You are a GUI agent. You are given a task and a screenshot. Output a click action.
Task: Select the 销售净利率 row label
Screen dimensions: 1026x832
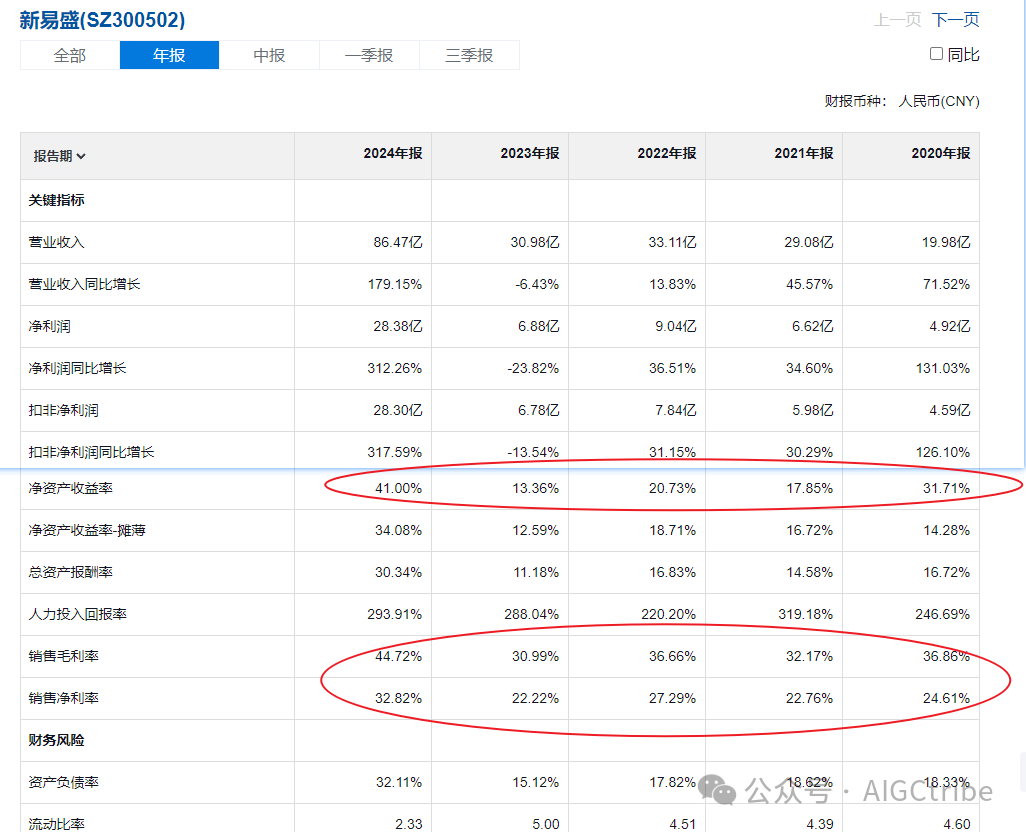(63, 698)
